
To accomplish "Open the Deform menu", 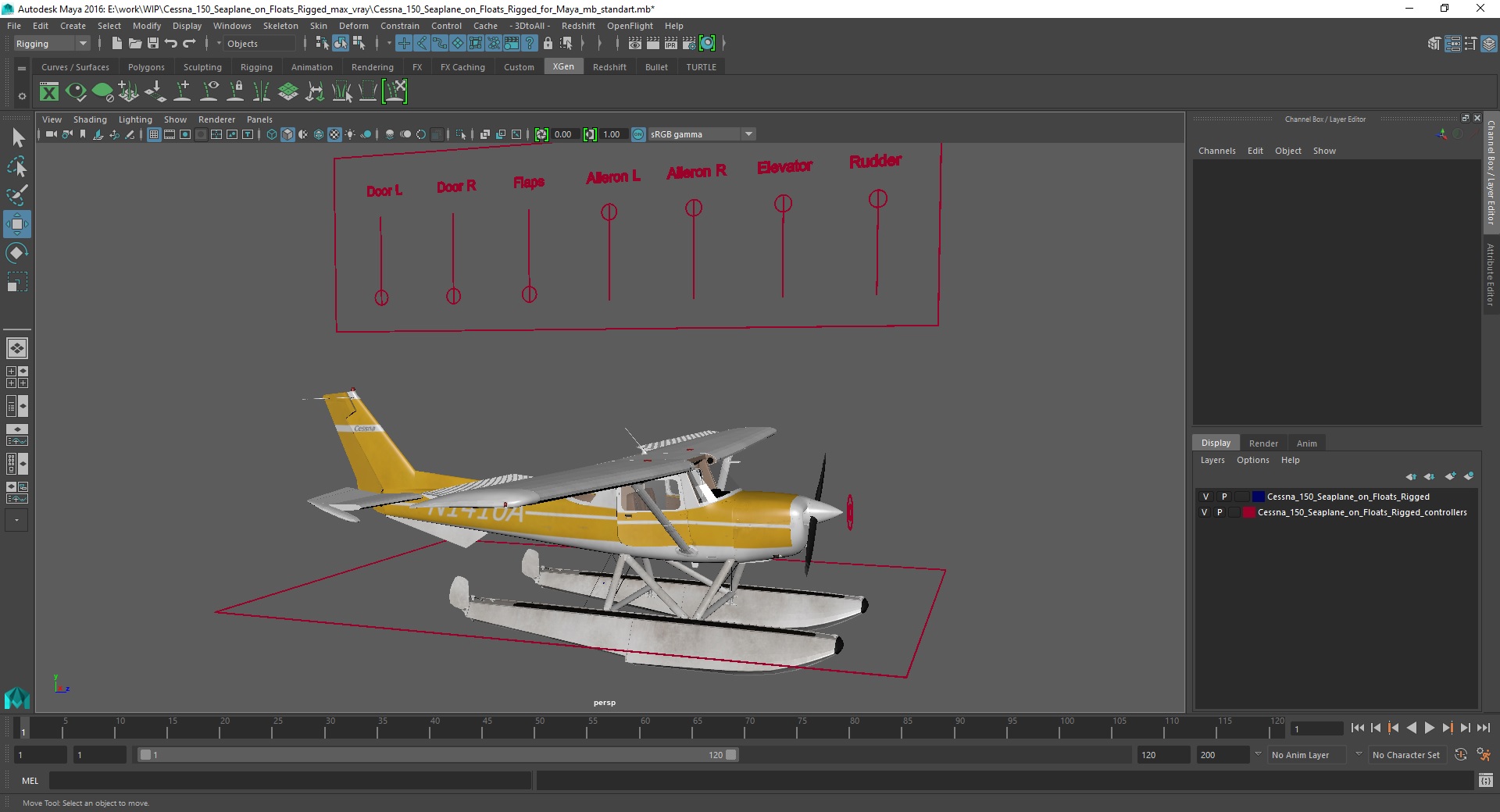I will (353, 26).
